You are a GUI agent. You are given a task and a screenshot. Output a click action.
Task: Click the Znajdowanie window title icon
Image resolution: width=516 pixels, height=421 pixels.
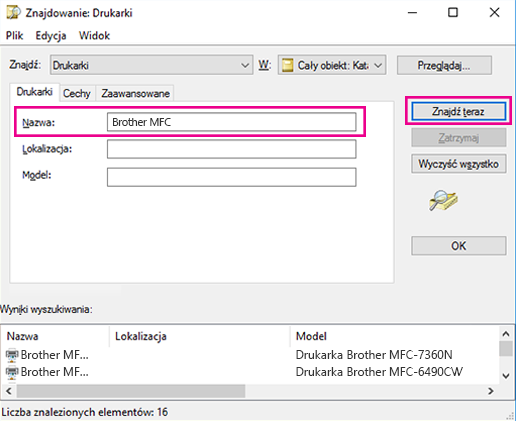click(x=13, y=13)
